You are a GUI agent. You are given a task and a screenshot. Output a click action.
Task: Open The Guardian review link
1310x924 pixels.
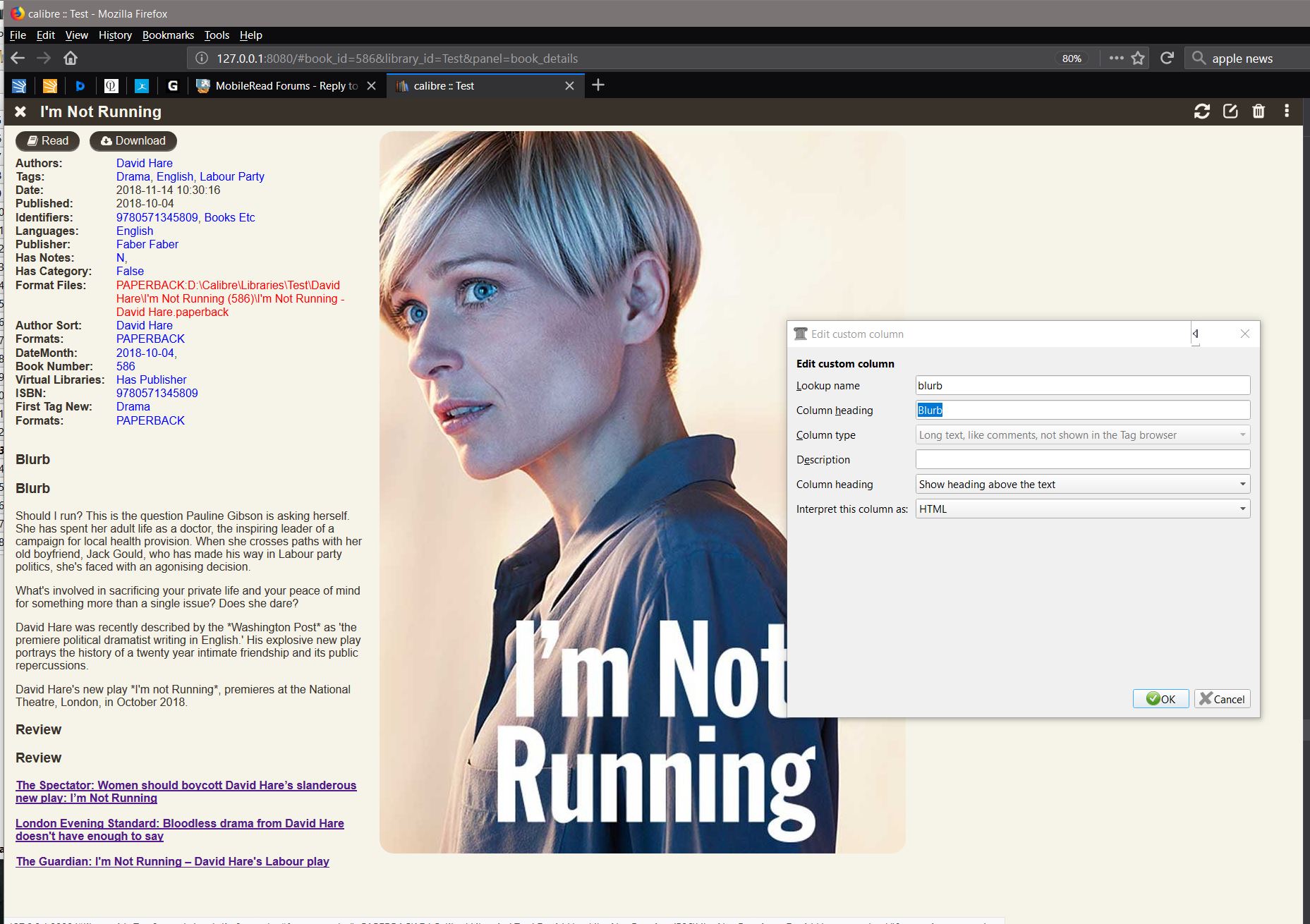click(172, 861)
